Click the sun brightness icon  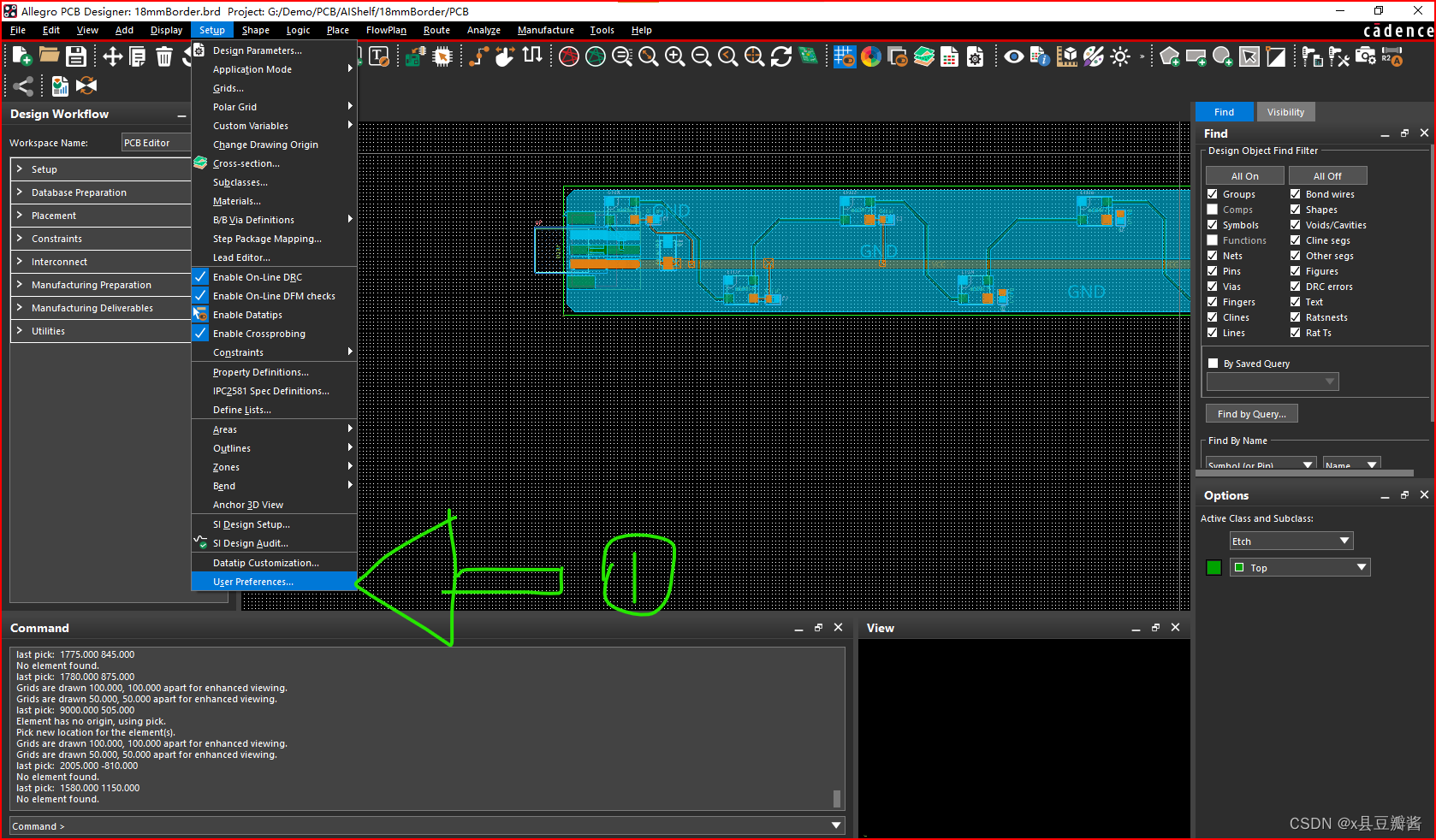pos(1120,56)
